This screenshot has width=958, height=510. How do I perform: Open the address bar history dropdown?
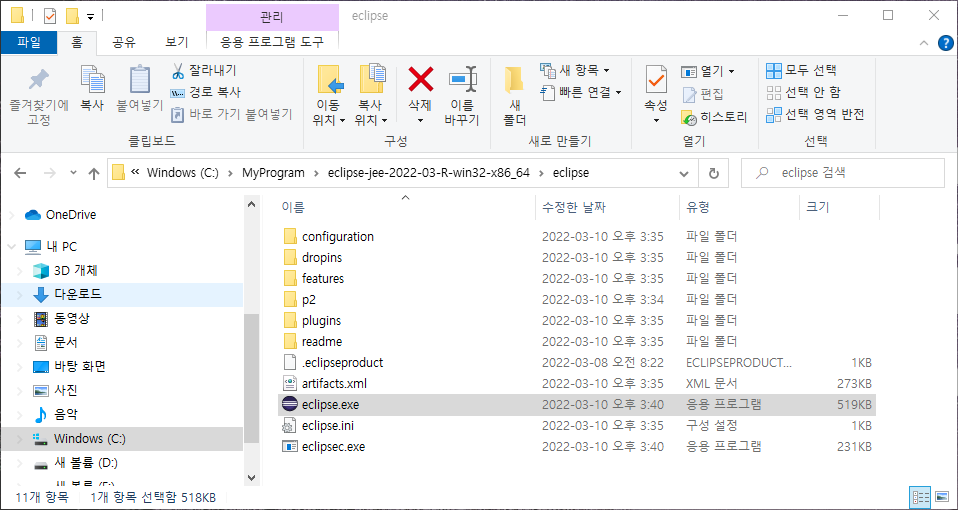(x=684, y=173)
